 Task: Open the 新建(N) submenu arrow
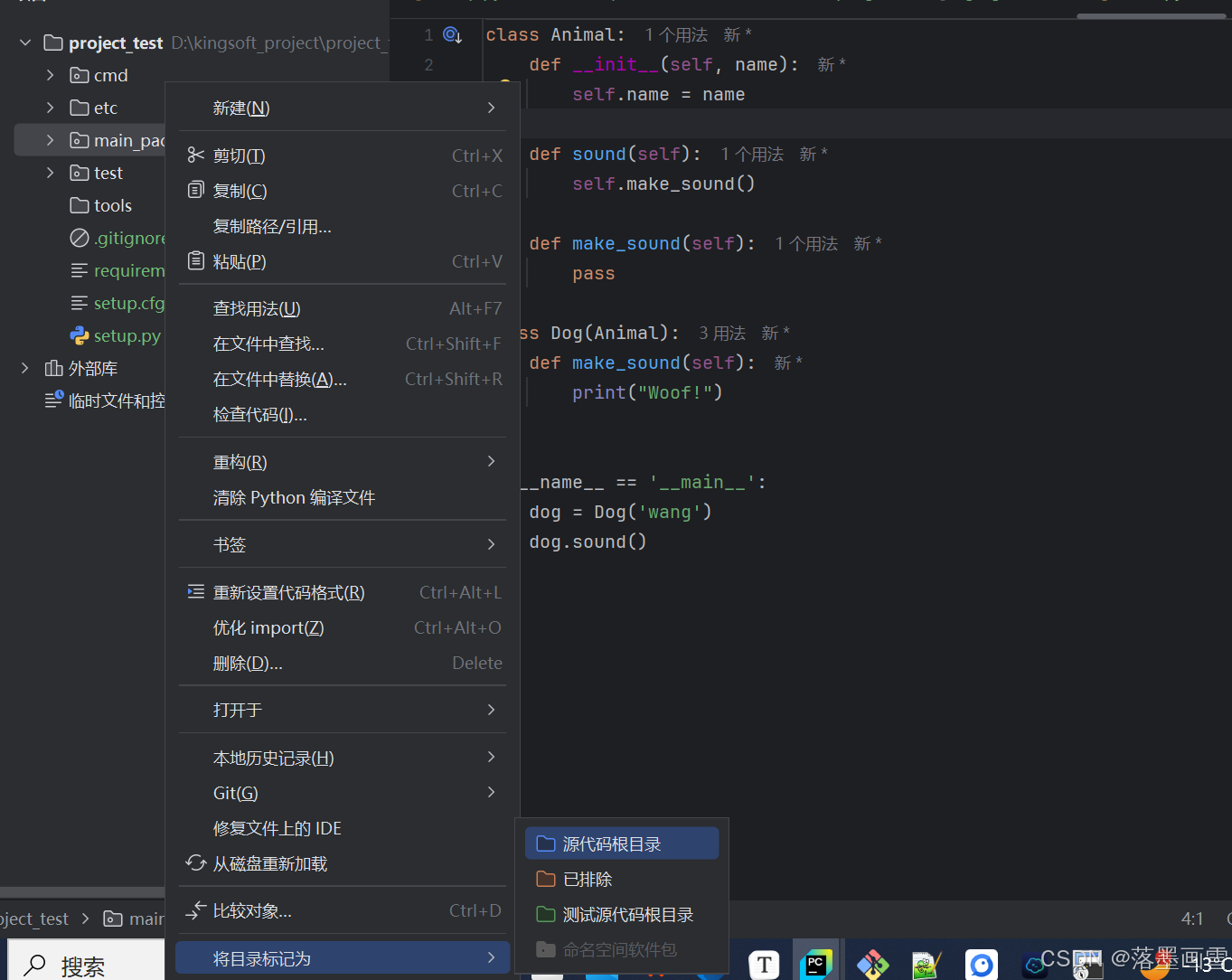pos(491,108)
